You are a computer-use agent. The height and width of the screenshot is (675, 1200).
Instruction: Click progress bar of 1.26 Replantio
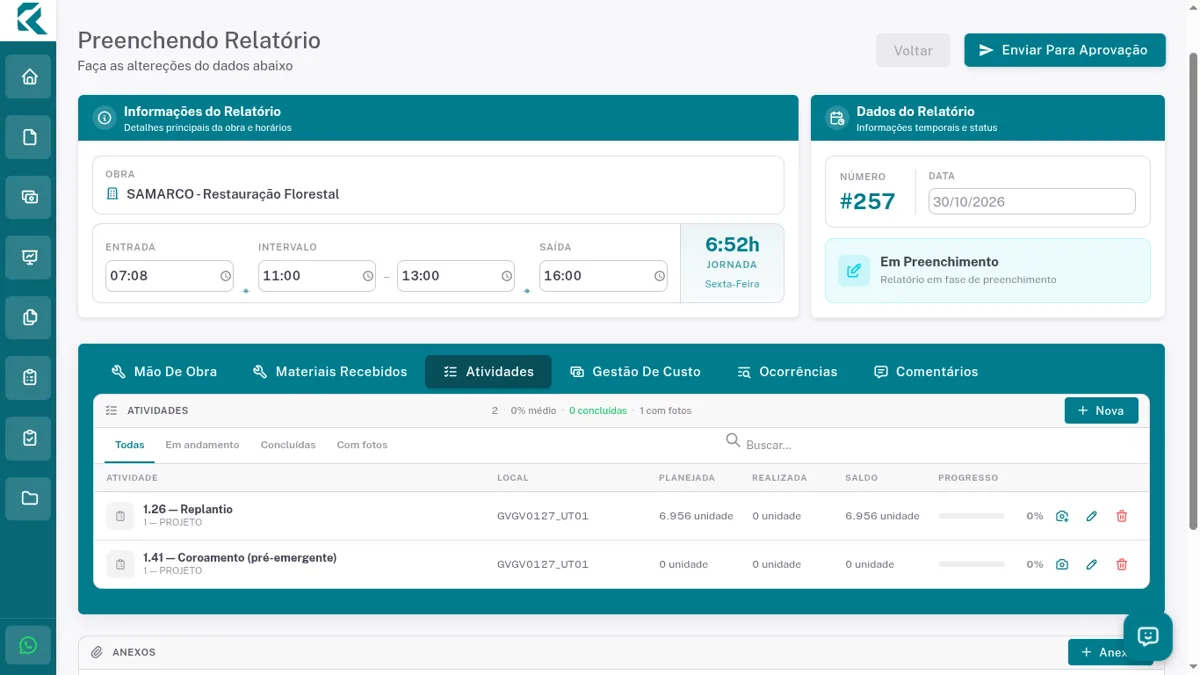click(971, 516)
